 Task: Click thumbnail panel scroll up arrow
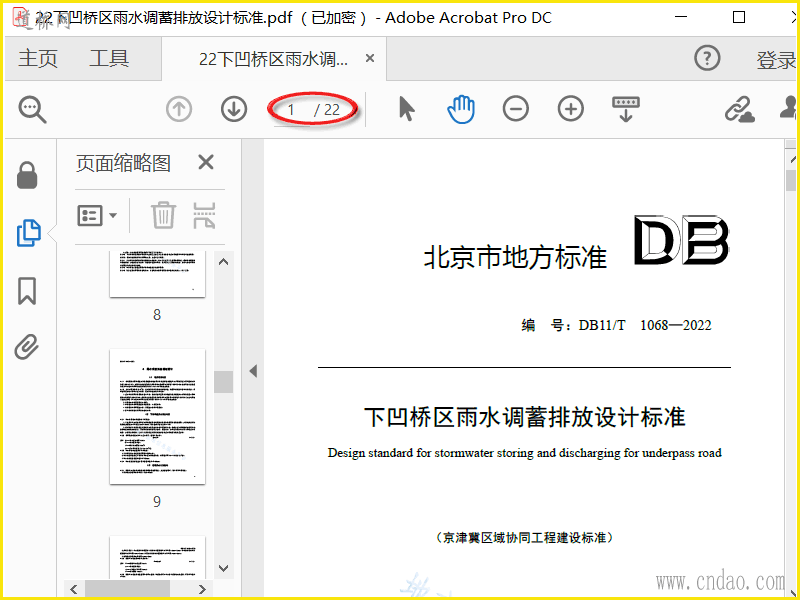click(x=223, y=262)
